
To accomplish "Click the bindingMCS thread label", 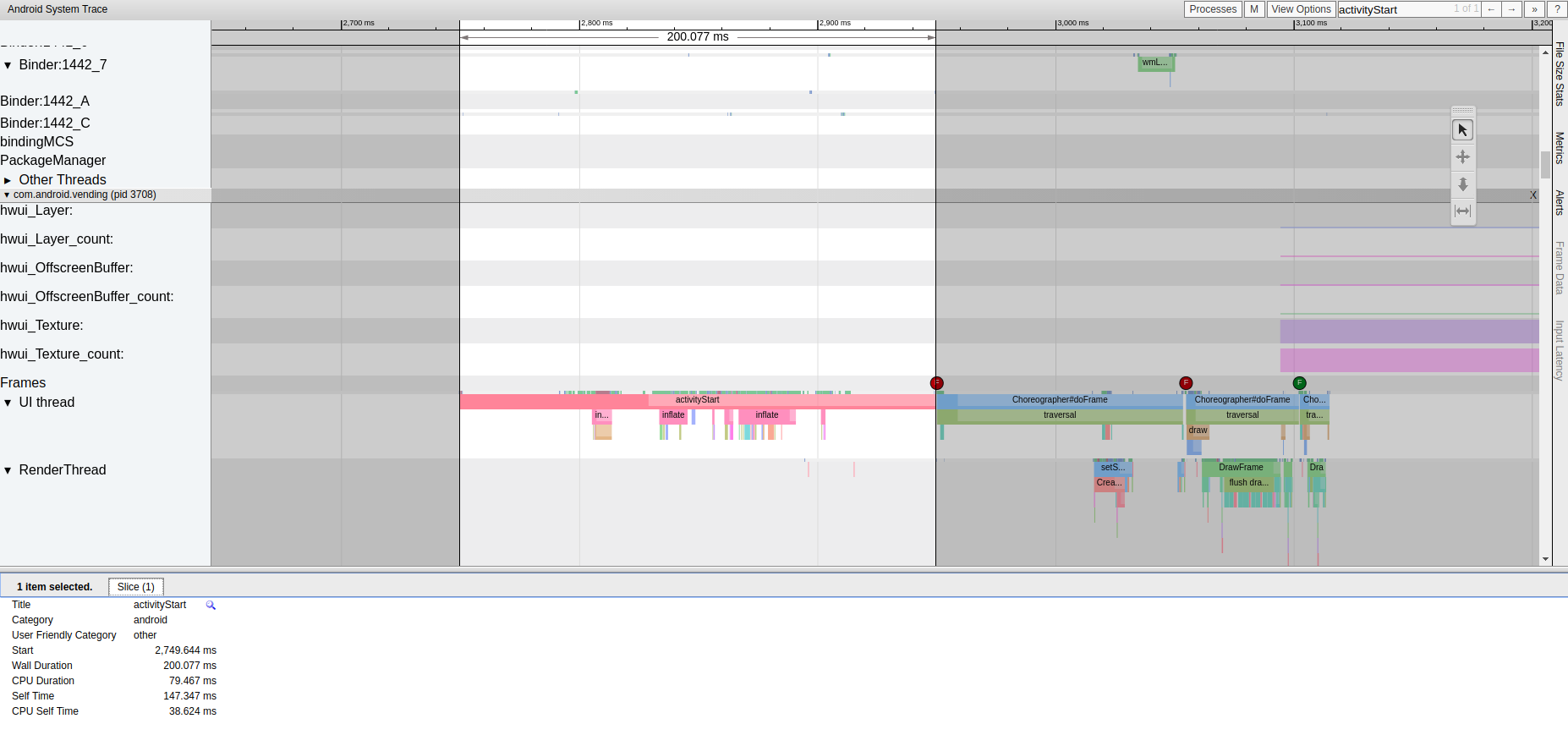I will point(37,142).
